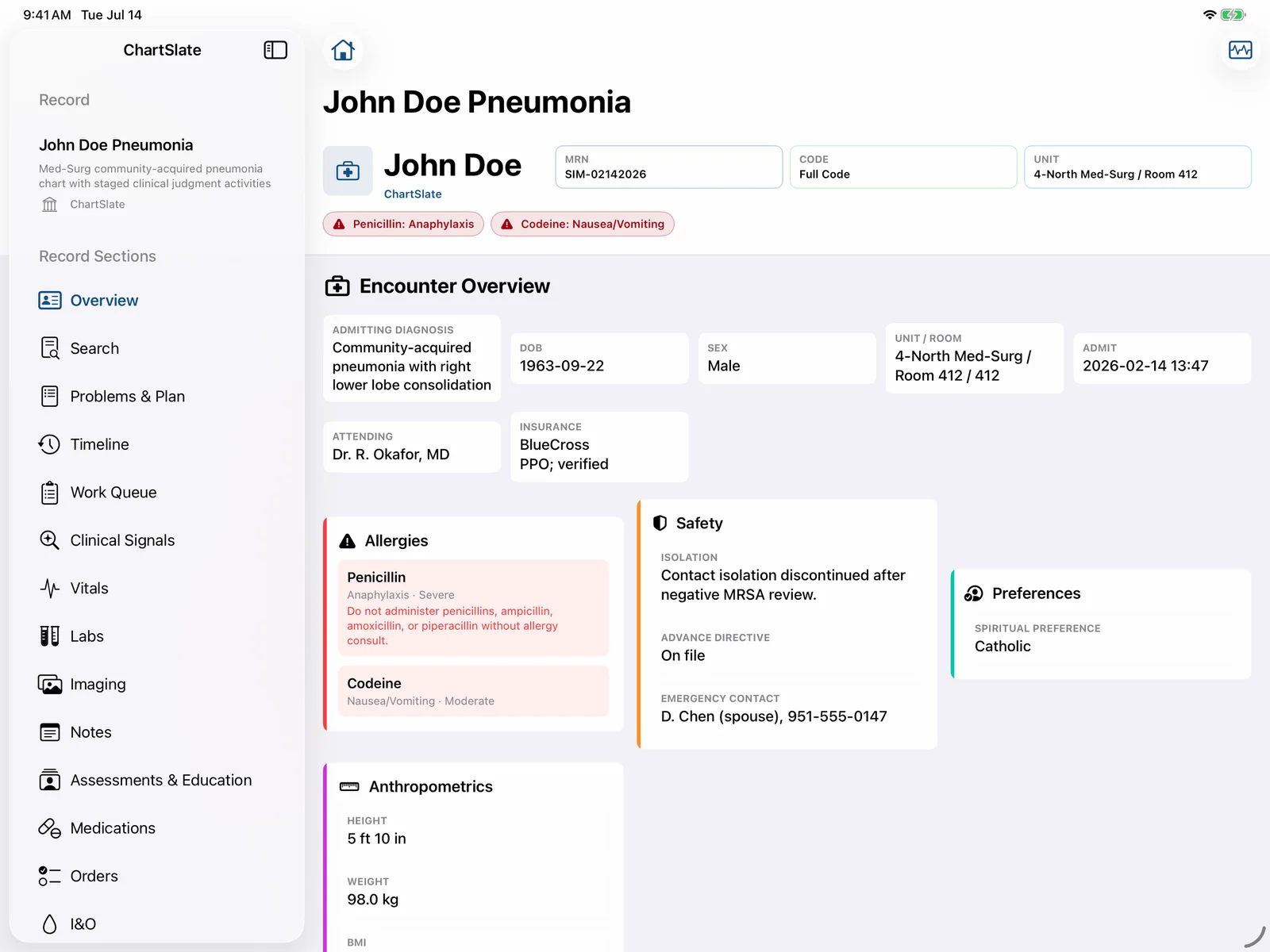1270x952 pixels.
Task: Select the Codeine allergy card
Action: pyautogui.click(x=474, y=691)
